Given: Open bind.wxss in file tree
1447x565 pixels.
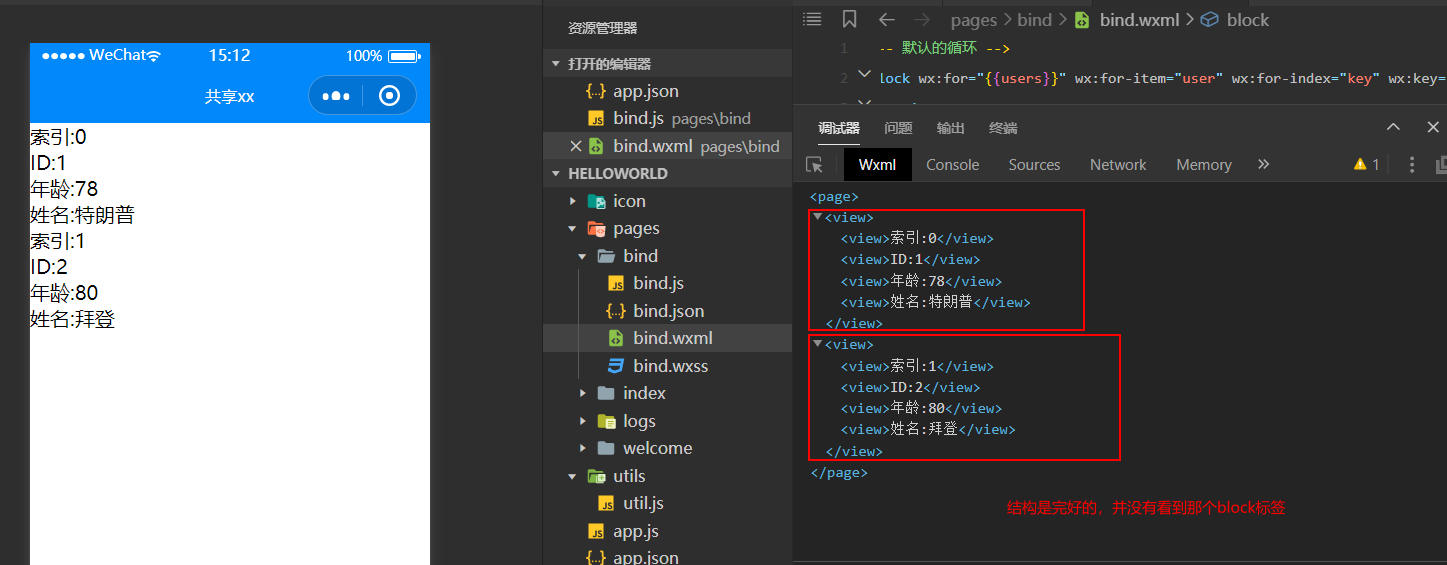Looking at the screenshot, I should [x=667, y=366].
